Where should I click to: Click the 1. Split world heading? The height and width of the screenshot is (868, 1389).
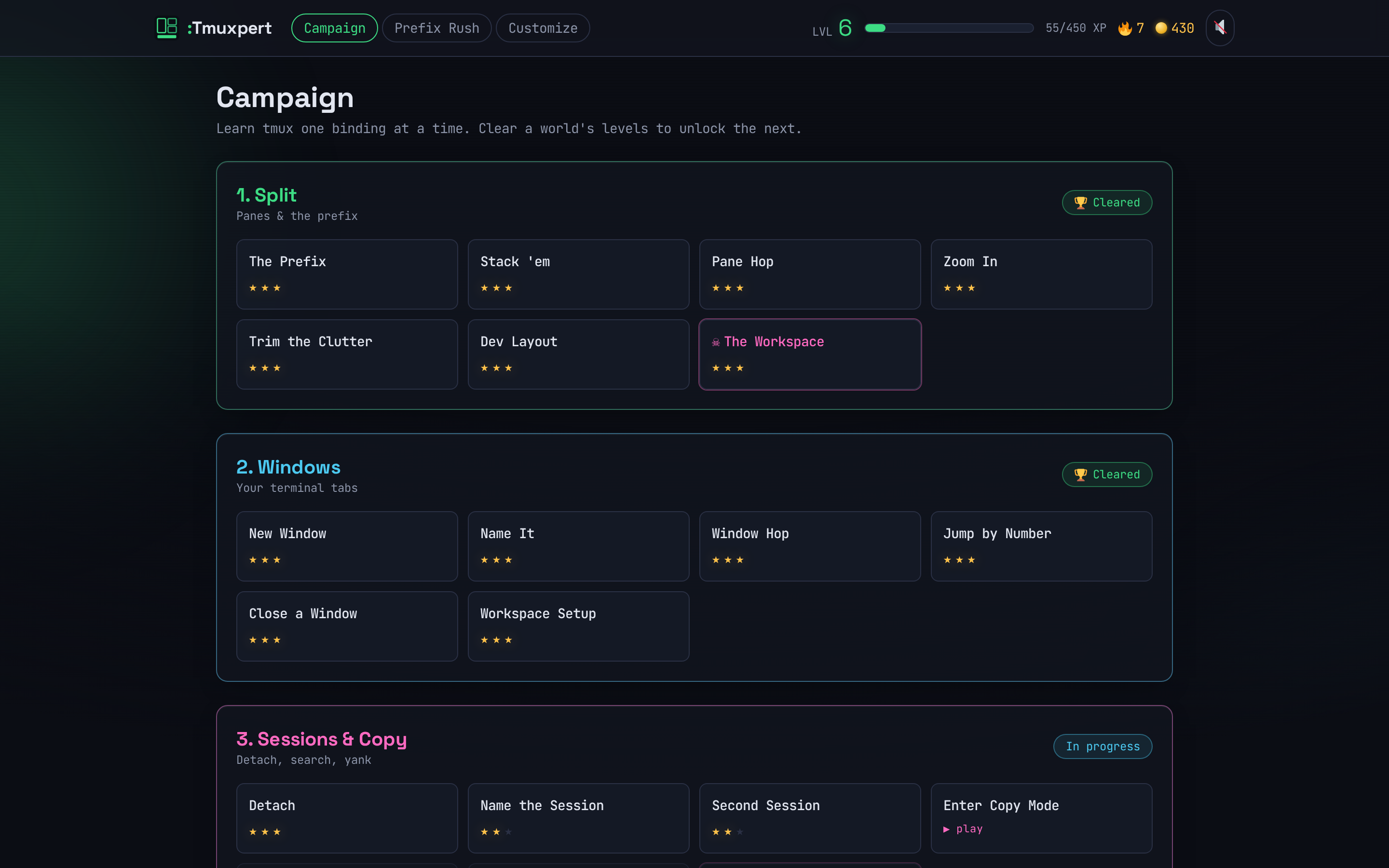coord(266,195)
